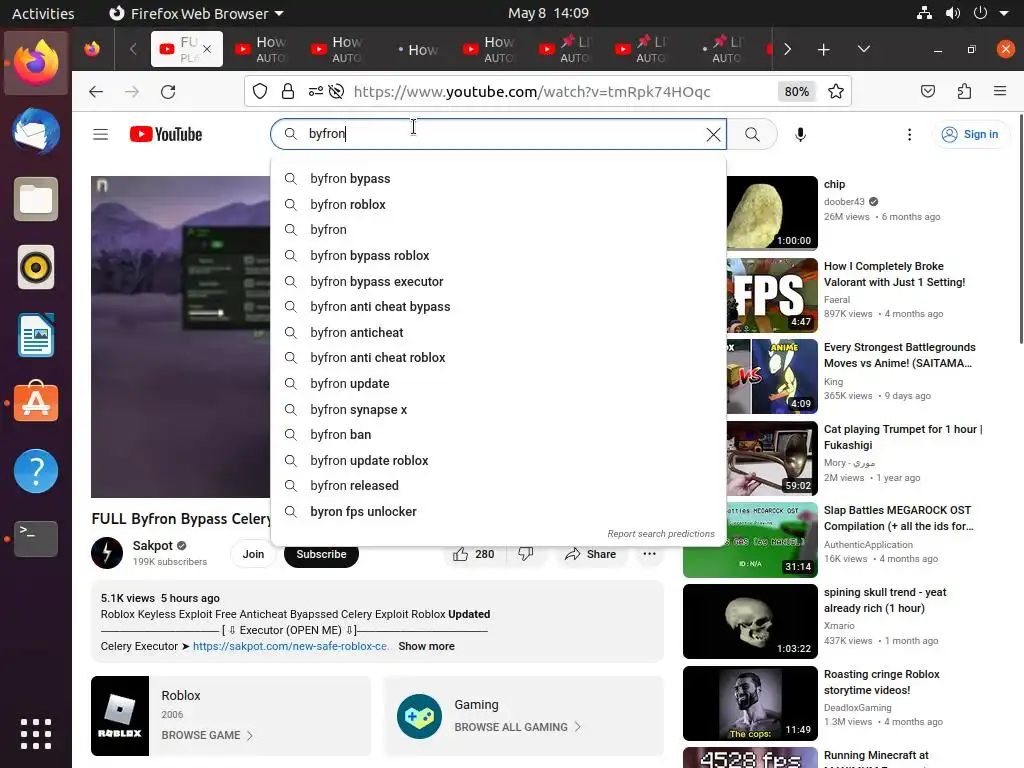The height and width of the screenshot is (768, 1024).
Task: Open the sakpot.com executor link
Action: pyautogui.click(x=291, y=646)
